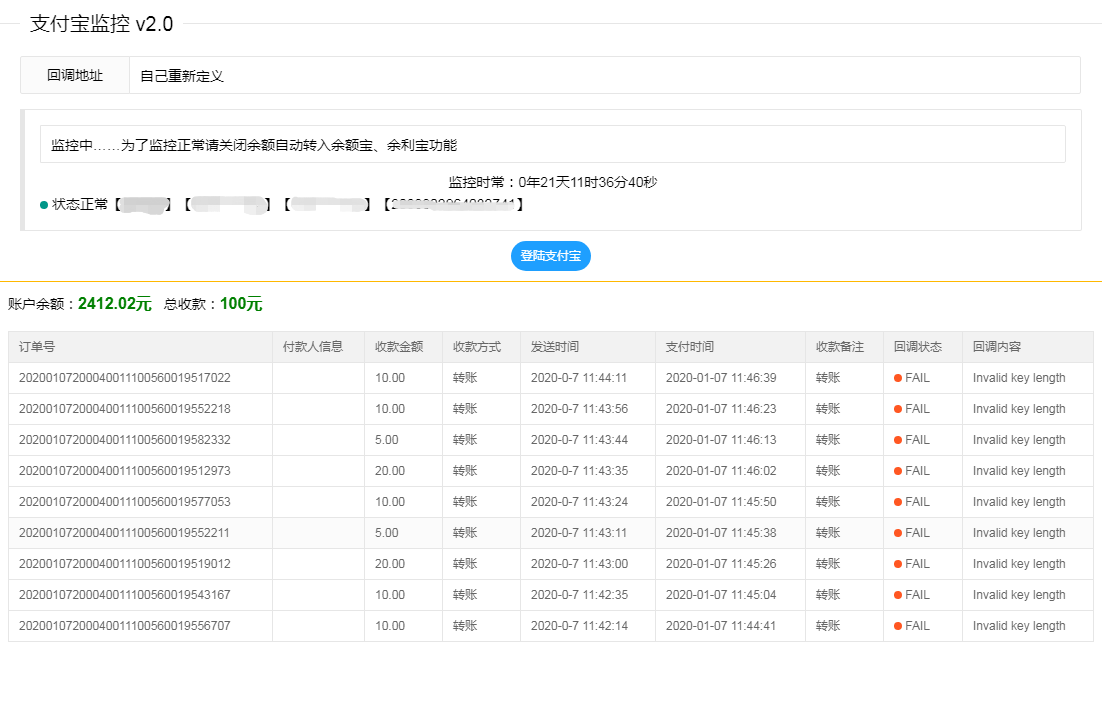This screenshot has height=720, width=1102.
Task: Click FAIL status dot for order 19512973
Action: click(897, 471)
